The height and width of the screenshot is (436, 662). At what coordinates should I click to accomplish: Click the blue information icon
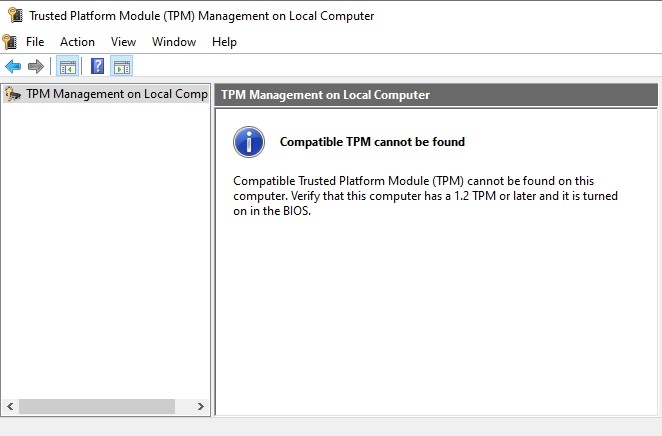click(249, 142)
